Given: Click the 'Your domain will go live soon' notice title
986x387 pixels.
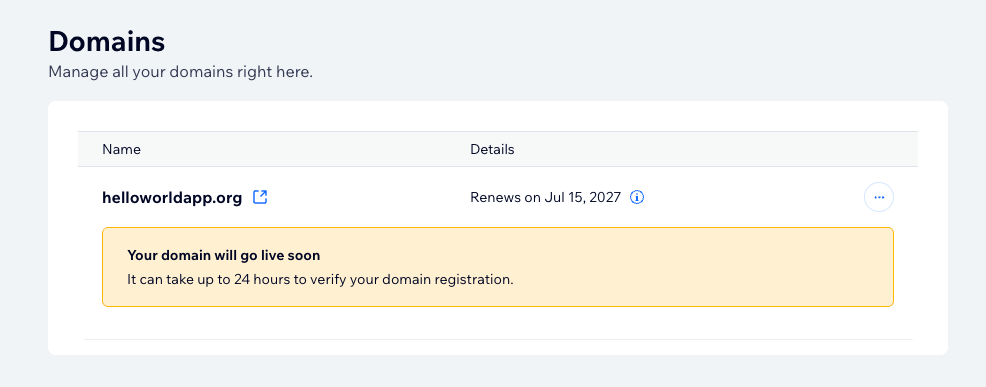Looking at the screenshot, I should [x=224, y=255].
